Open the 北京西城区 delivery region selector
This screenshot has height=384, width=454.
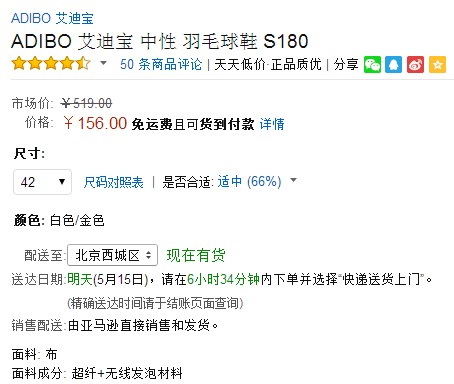112,255
